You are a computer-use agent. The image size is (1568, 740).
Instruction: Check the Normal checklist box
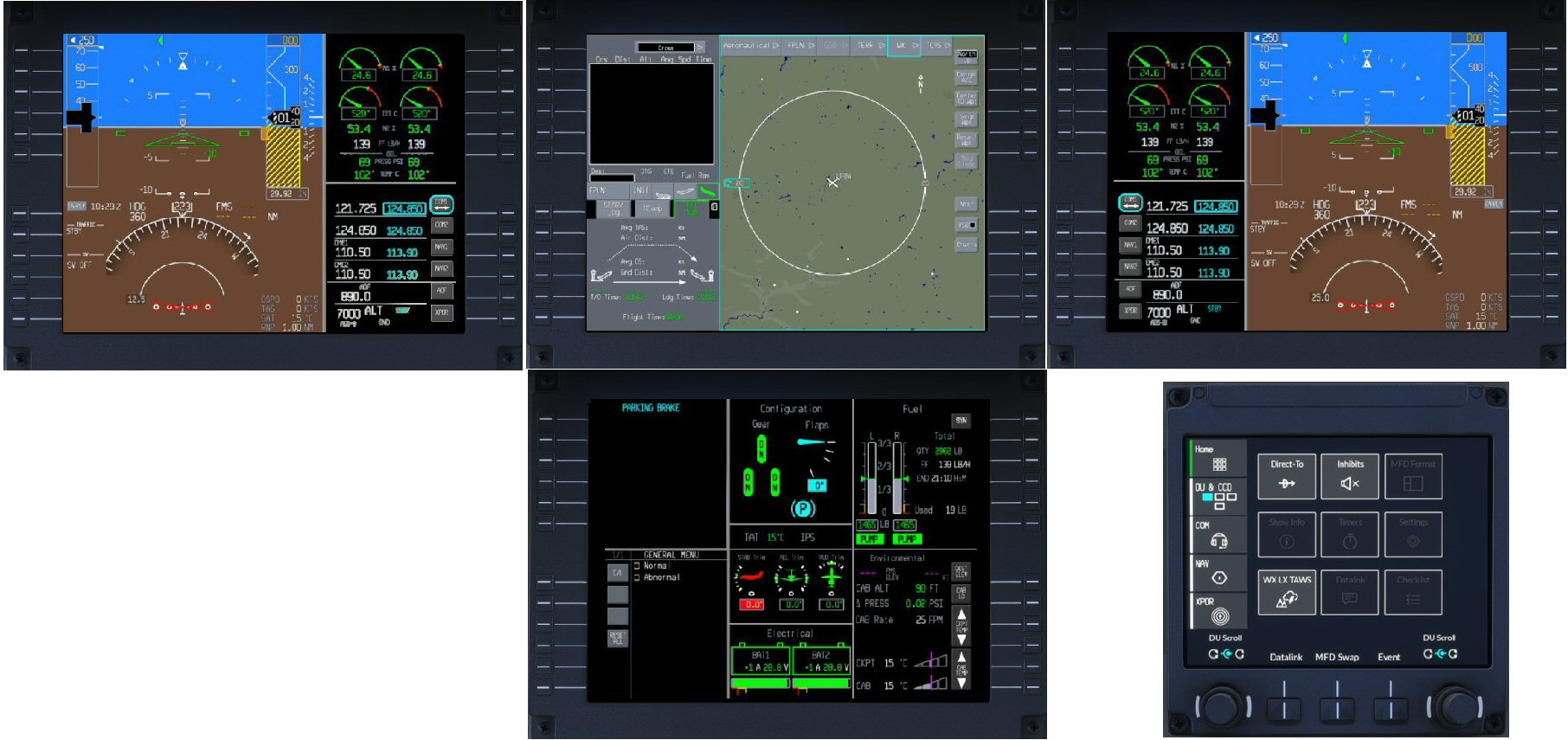tap(637, 566)
